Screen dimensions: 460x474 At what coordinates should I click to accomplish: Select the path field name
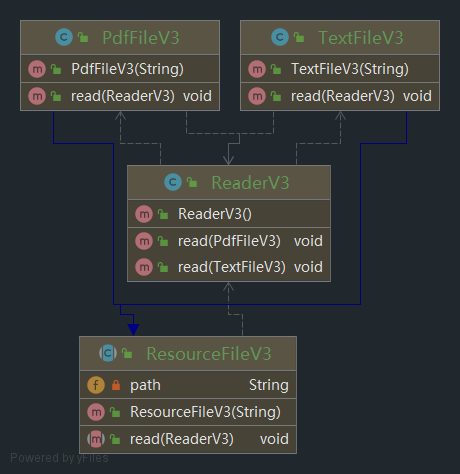145,386
